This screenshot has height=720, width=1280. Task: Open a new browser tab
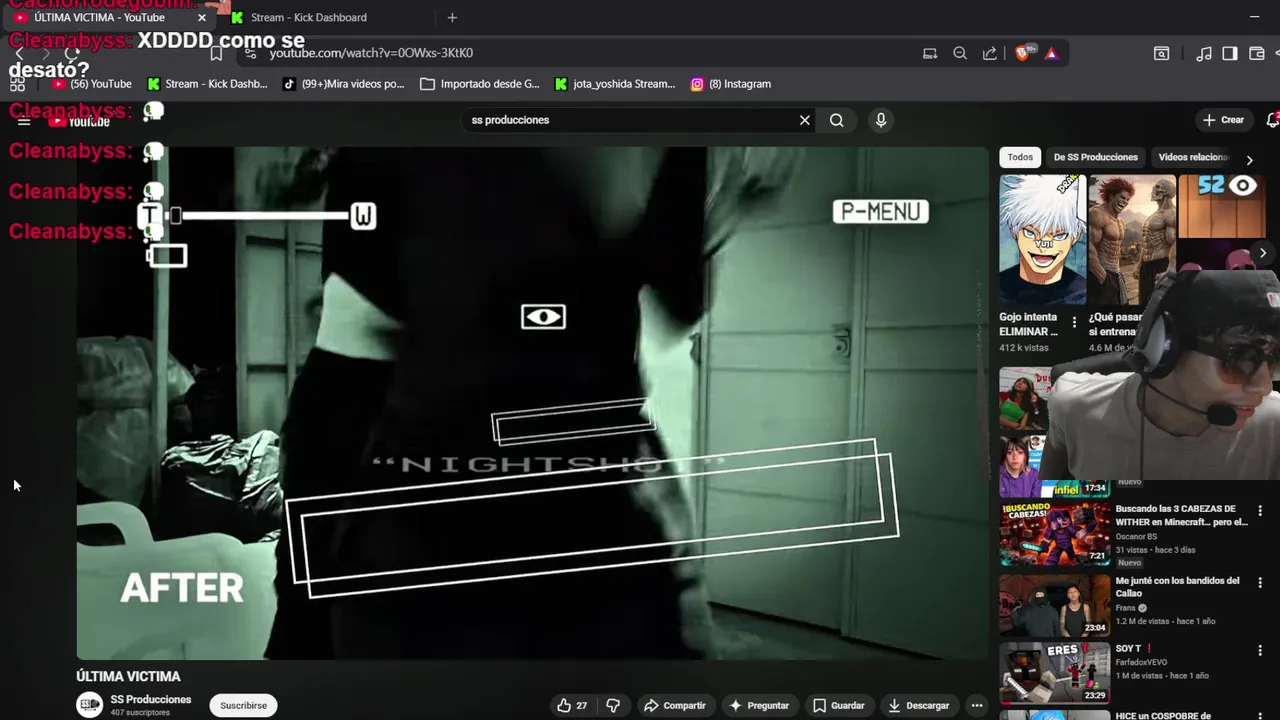[x=452, y=17]
